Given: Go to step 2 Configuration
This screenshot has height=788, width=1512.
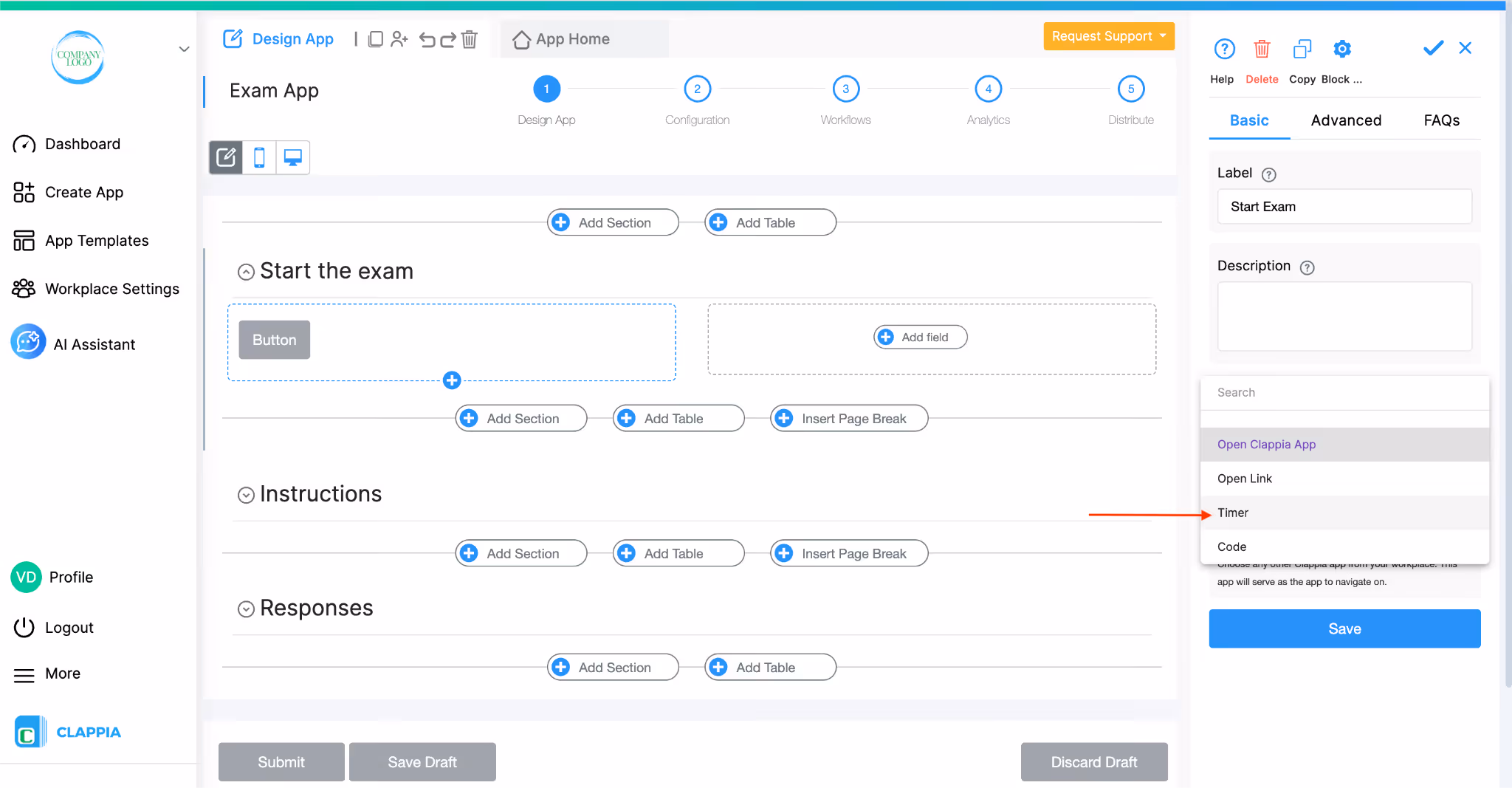Looking at the screenshot, I should 697,89.
